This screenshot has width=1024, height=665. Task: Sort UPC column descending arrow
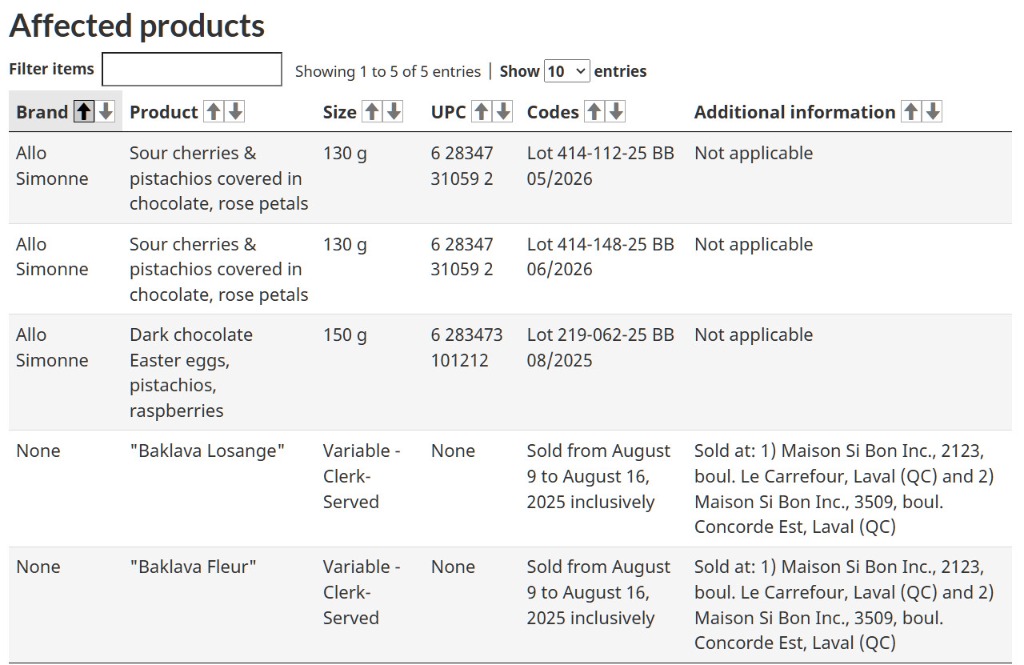pyautogui.click(x=503, y=112)
